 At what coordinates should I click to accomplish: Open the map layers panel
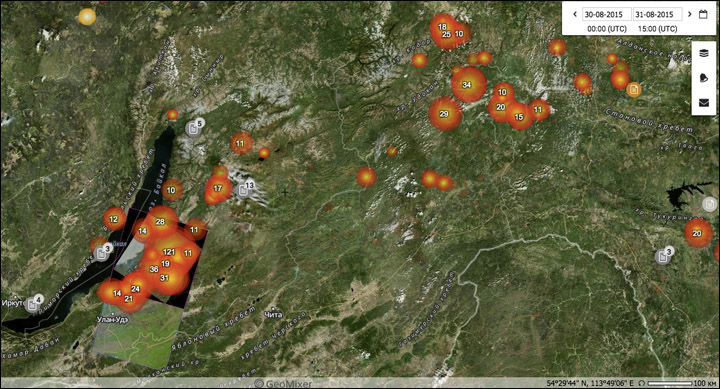pyautogui.click(x=704, y=53)
